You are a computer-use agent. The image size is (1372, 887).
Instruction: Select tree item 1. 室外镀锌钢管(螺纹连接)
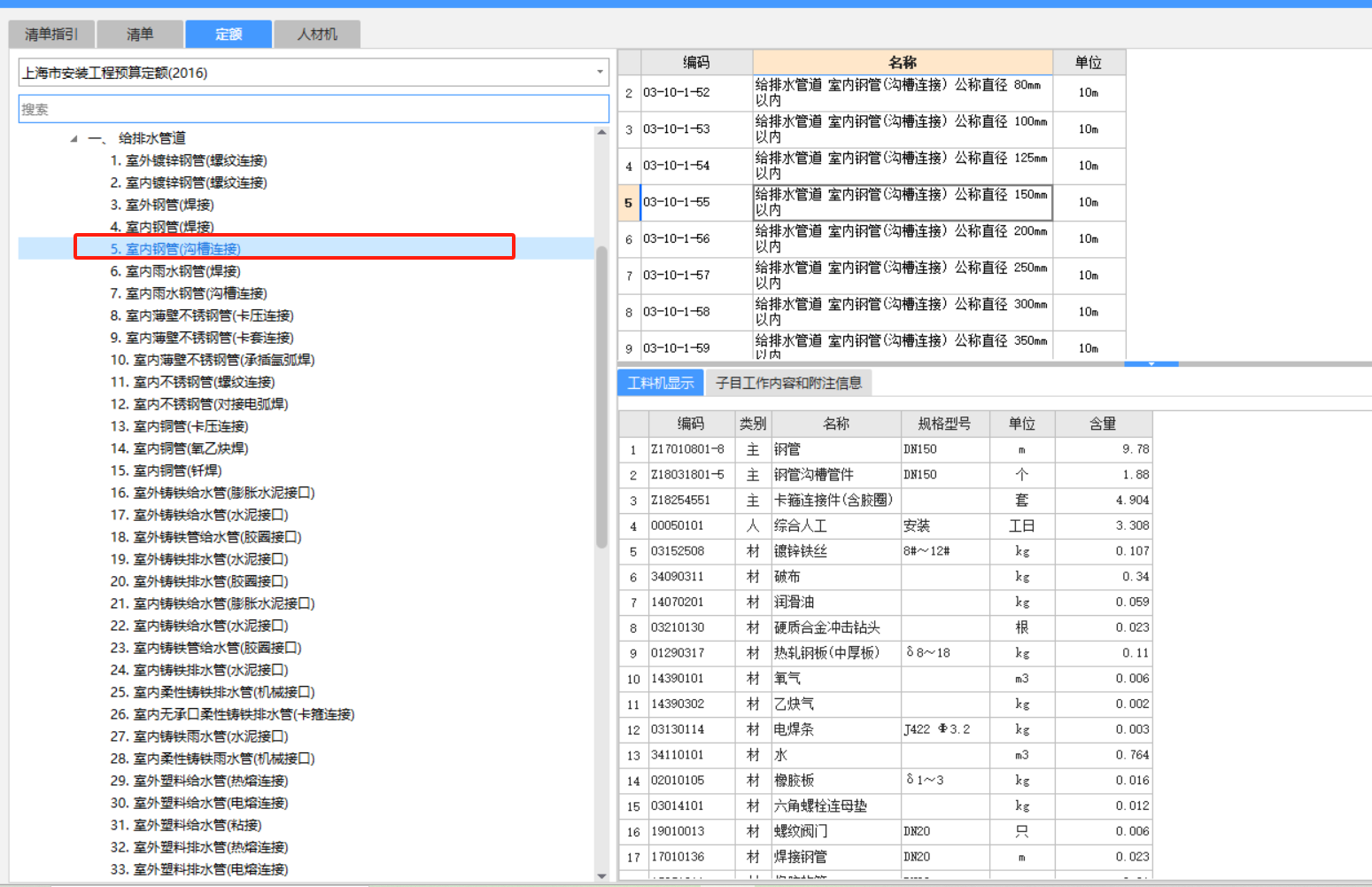pos(189,160)
